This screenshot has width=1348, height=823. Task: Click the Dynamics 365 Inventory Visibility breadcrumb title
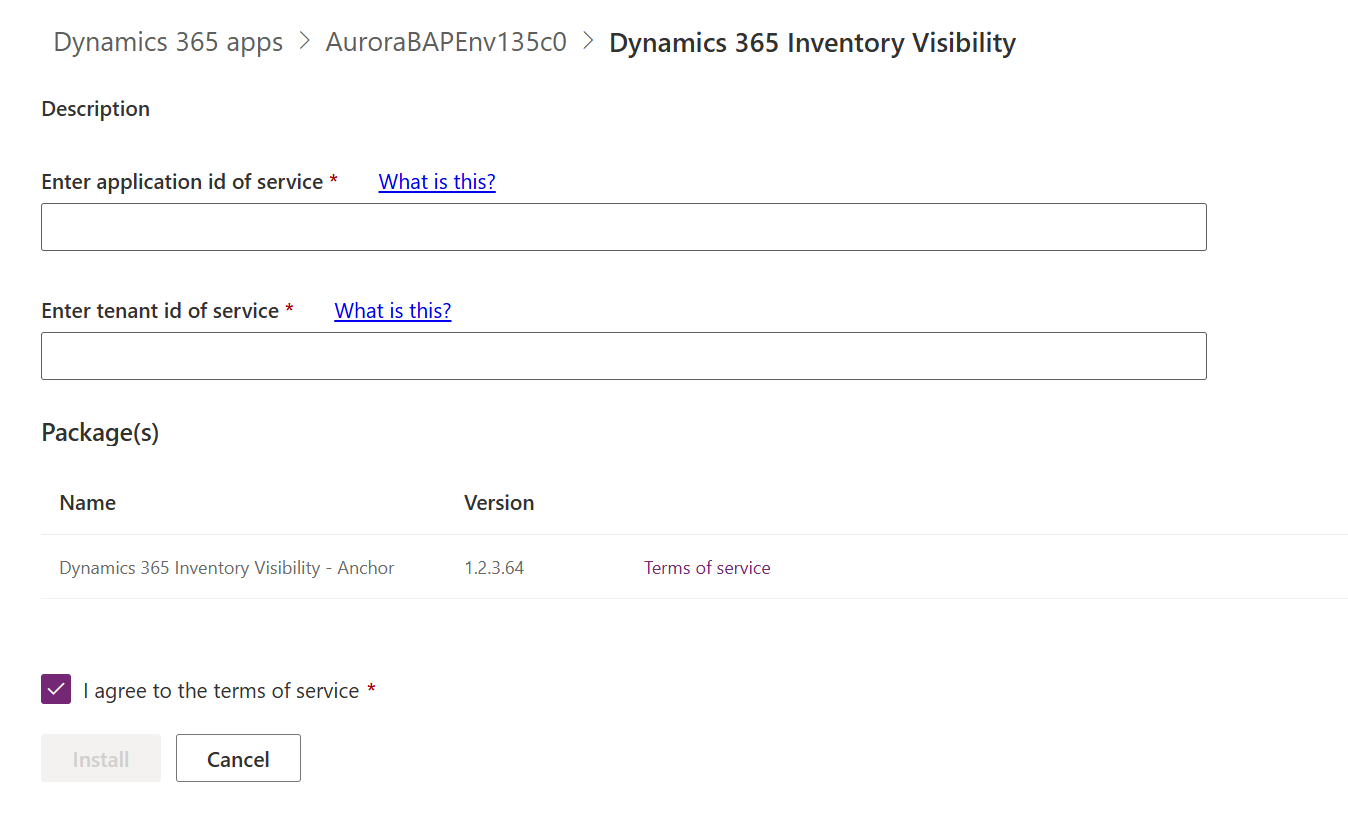pos(812,43)
